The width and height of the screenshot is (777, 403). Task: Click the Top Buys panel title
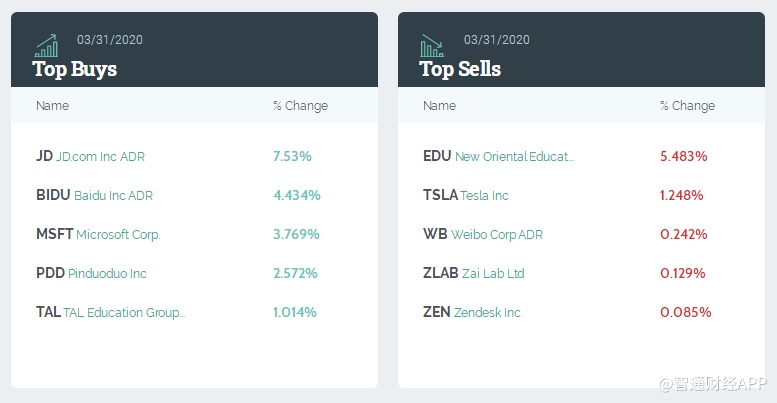(x=75, y=69)
